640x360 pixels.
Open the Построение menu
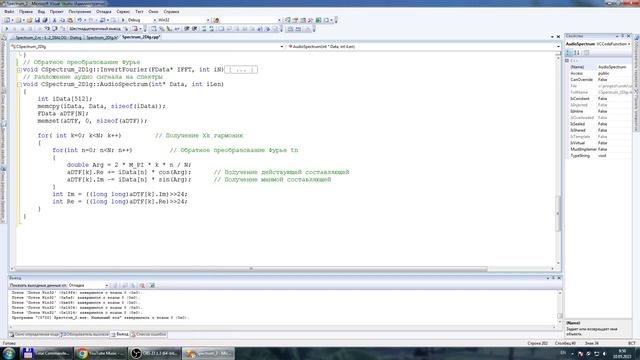[80, 11]
